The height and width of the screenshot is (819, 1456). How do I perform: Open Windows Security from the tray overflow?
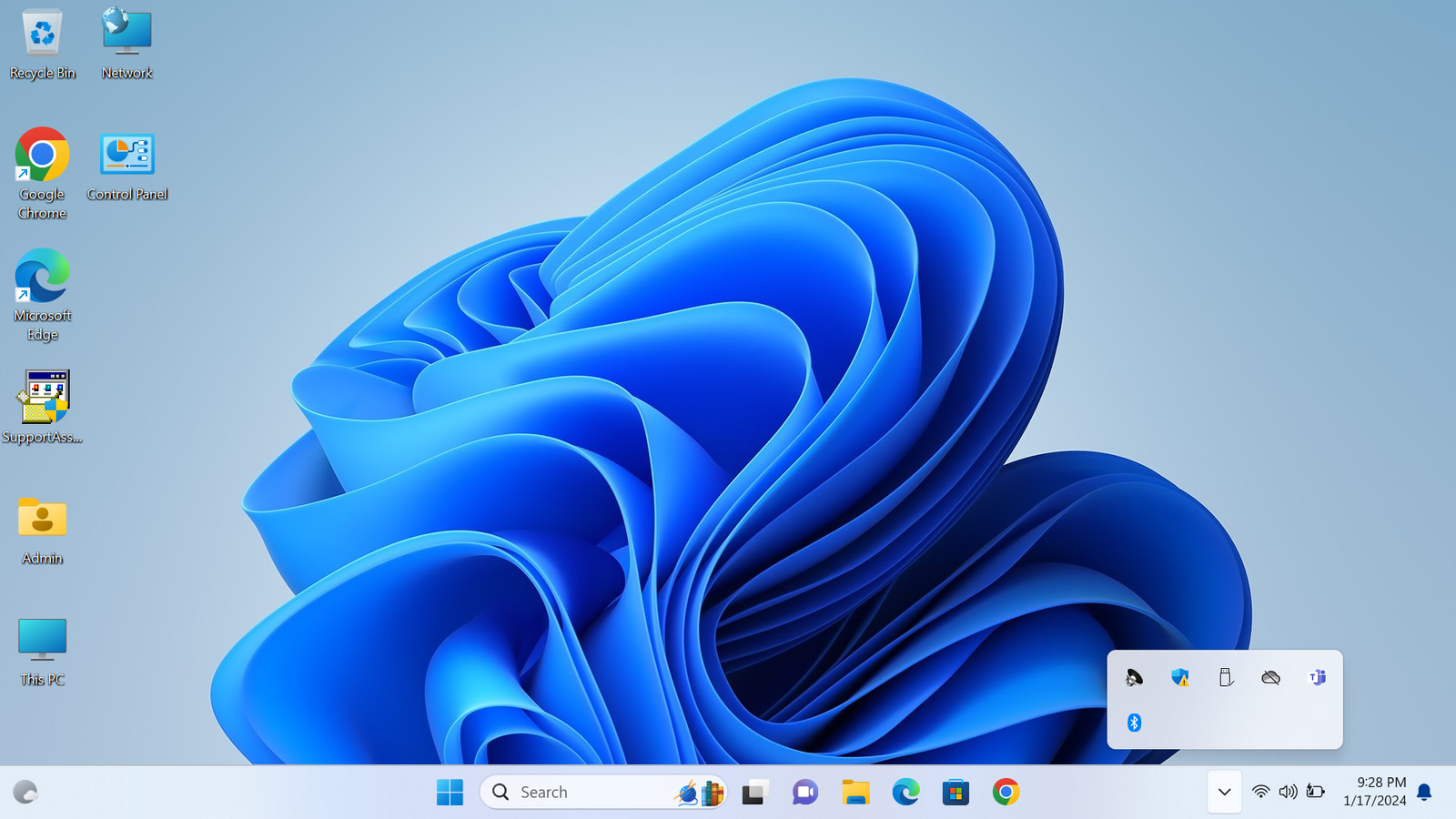[1180, 678]
